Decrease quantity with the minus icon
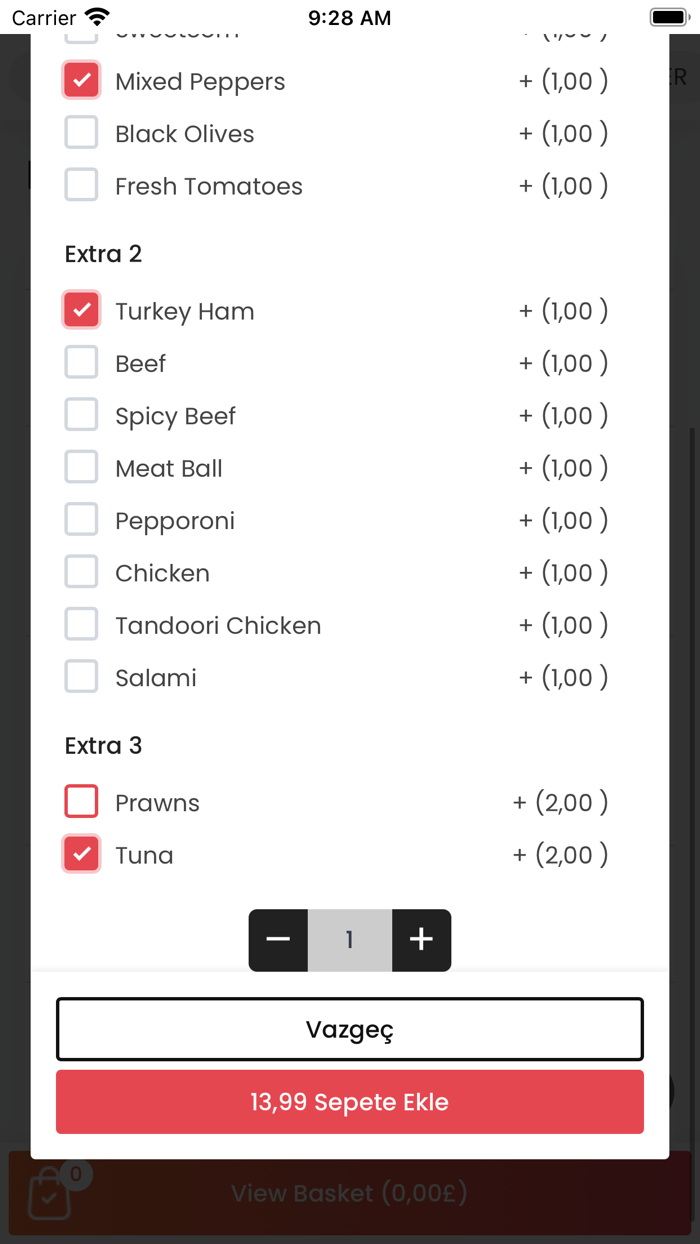The image size is (700, 1244). (278, 940)
